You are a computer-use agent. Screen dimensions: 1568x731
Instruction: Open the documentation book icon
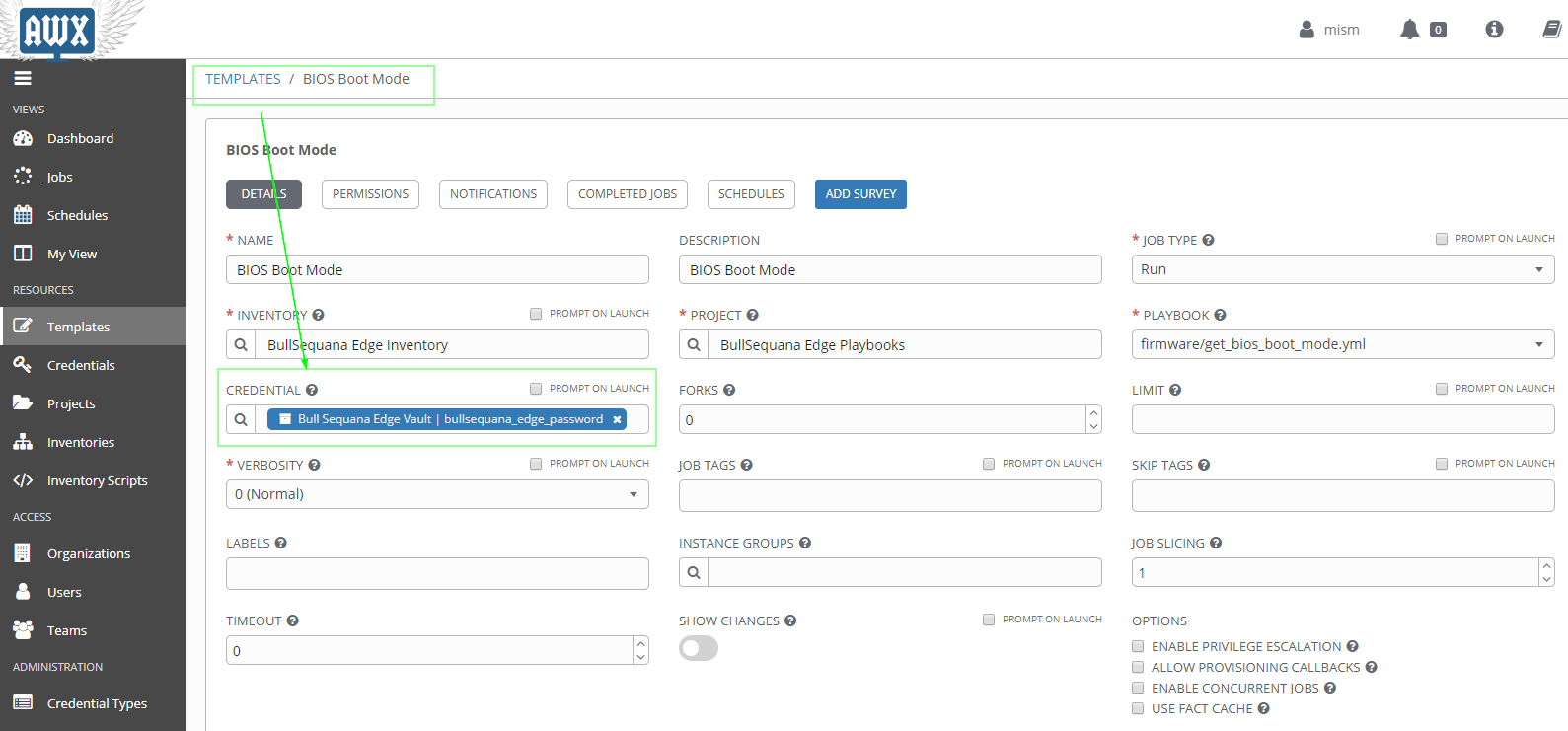1552,30
